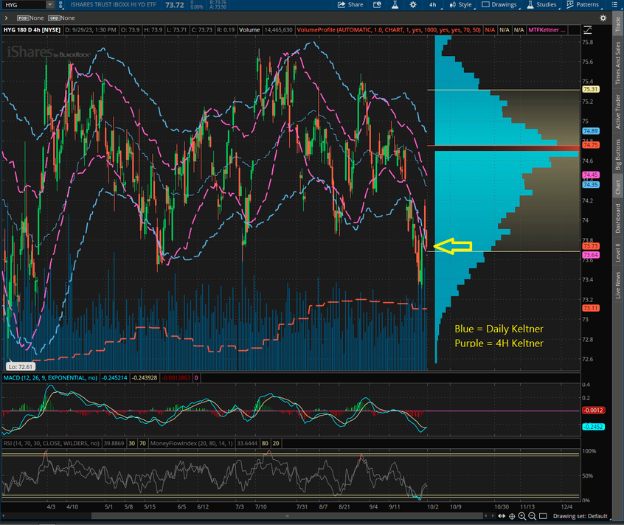The width and height of the screenshot is (624, 525).
Task: Click the scroll left arrow button
Action: tap(485, 516)
